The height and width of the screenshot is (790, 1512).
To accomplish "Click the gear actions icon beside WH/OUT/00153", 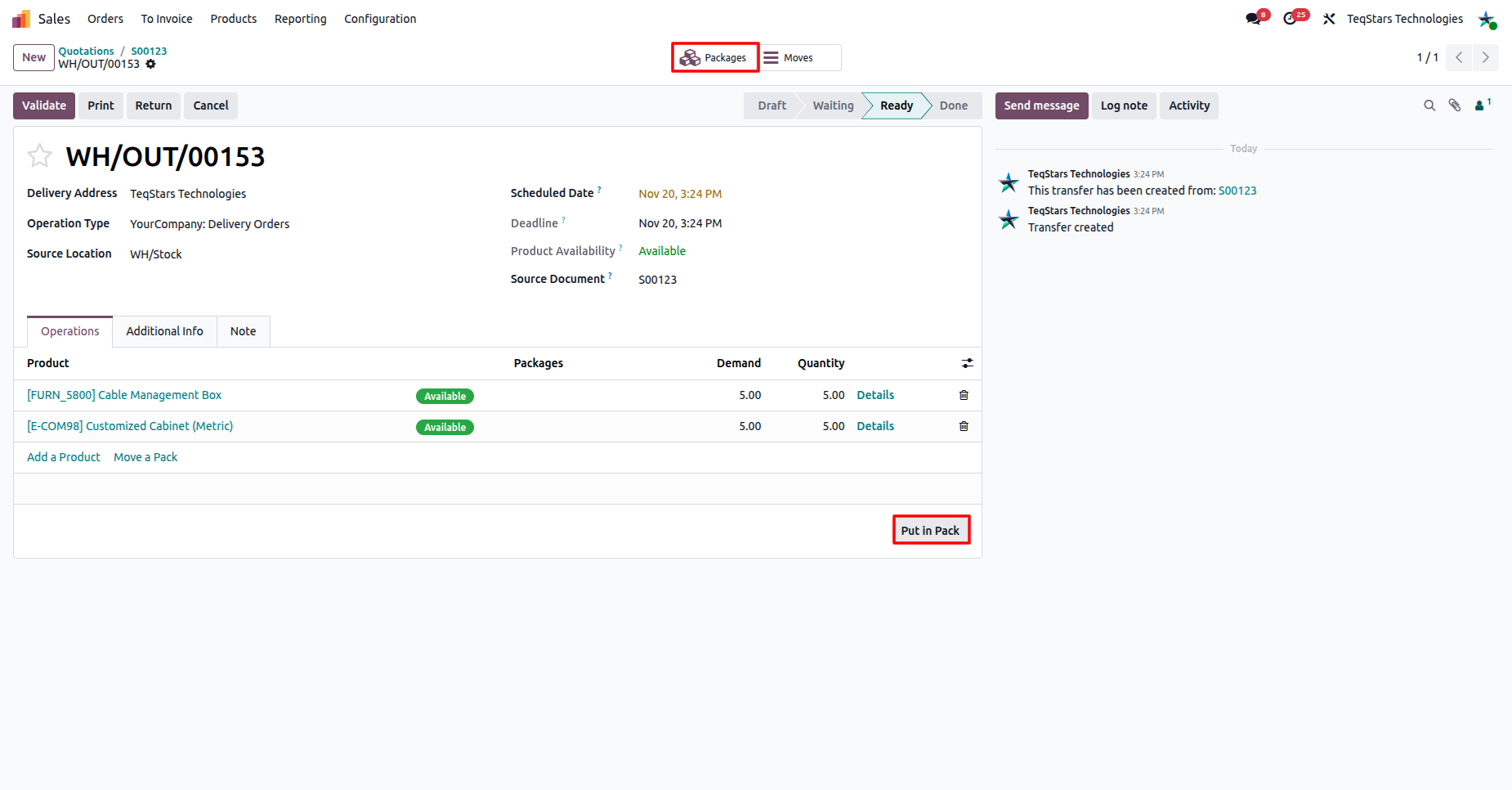I will tap(150, 64).
